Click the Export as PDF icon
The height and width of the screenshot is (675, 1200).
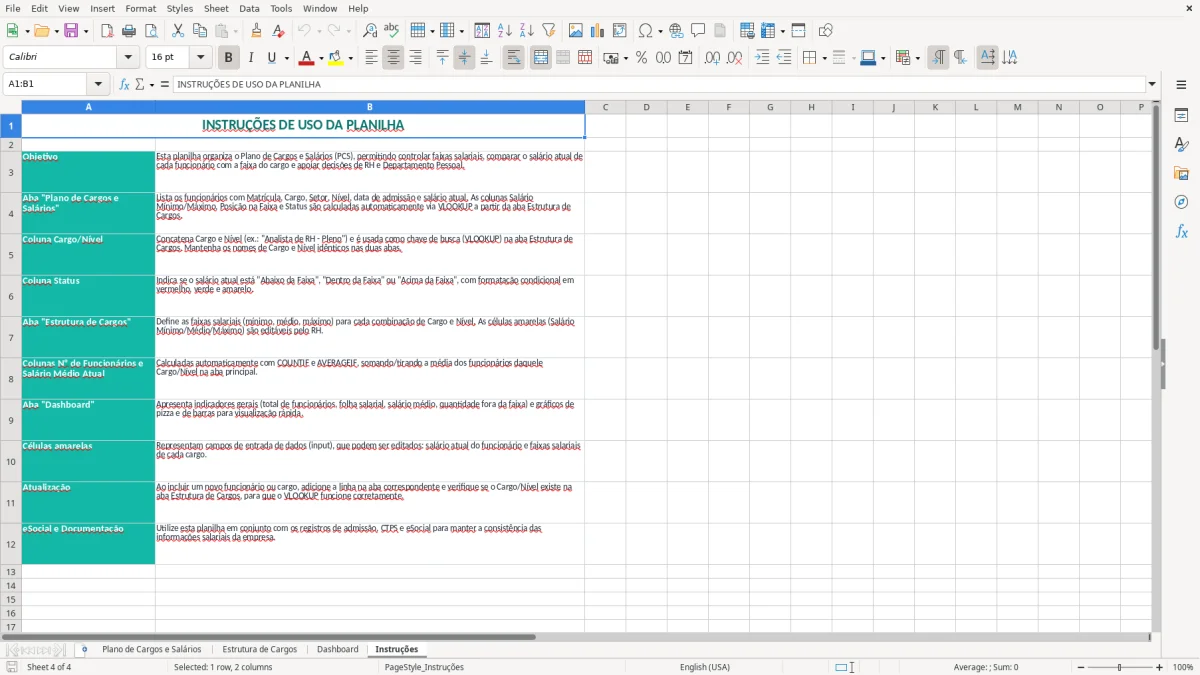click(x=107, y=31)
